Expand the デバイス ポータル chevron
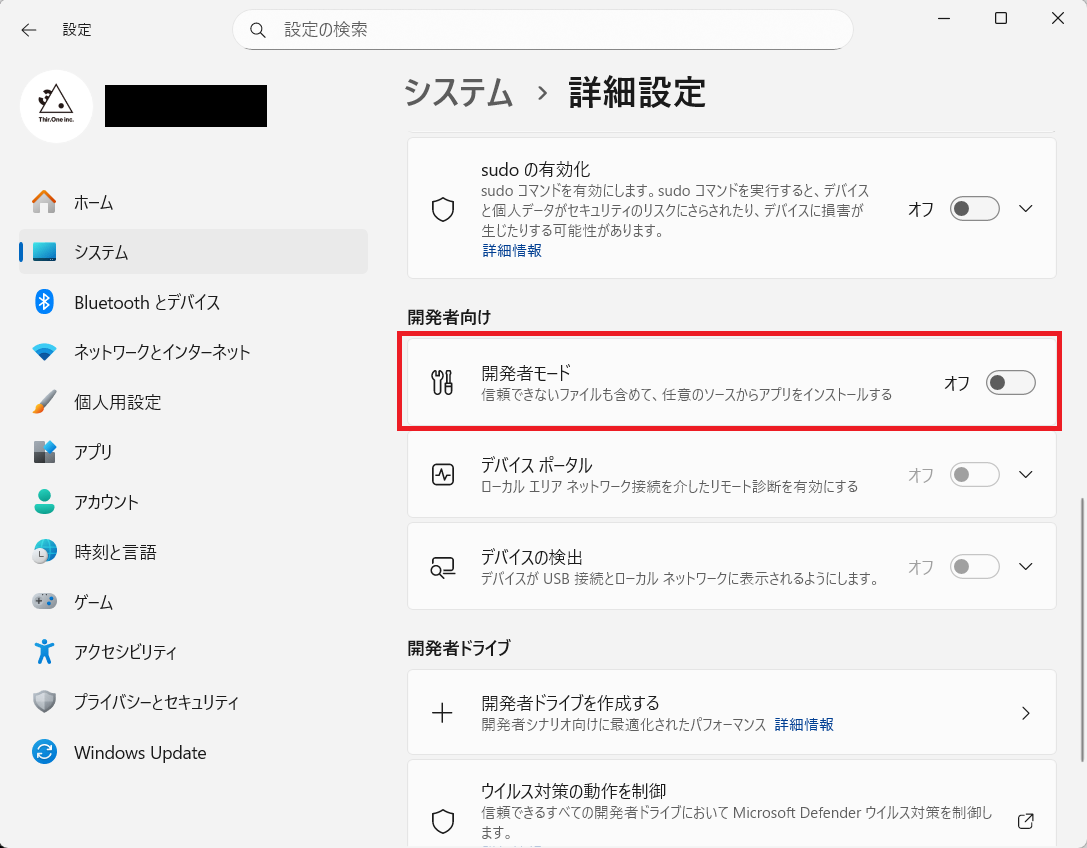 [1025, 475]
